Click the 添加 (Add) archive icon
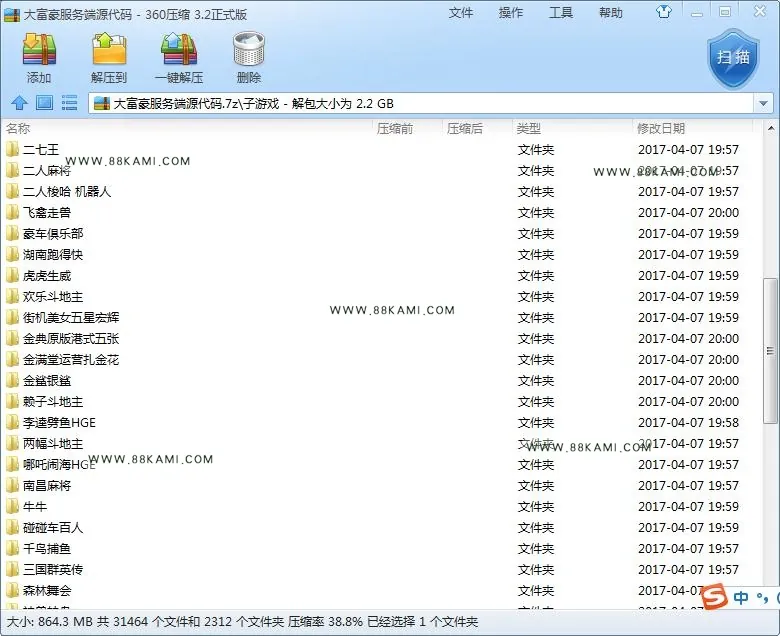The height and width of the screenshot is (636, 780). 39,49
